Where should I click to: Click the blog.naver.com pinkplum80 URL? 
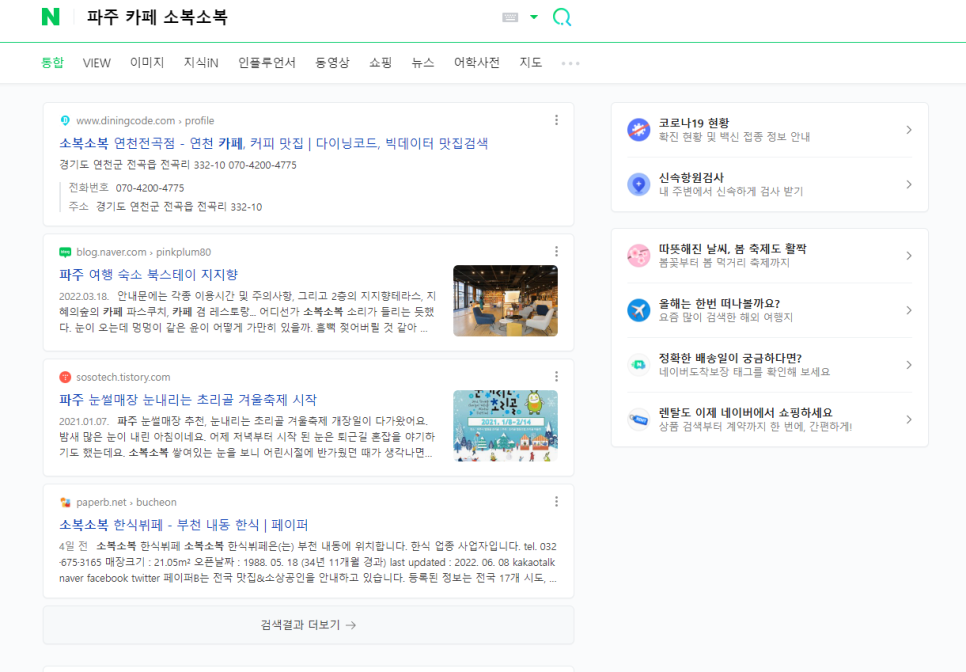(x=144, y=252)
